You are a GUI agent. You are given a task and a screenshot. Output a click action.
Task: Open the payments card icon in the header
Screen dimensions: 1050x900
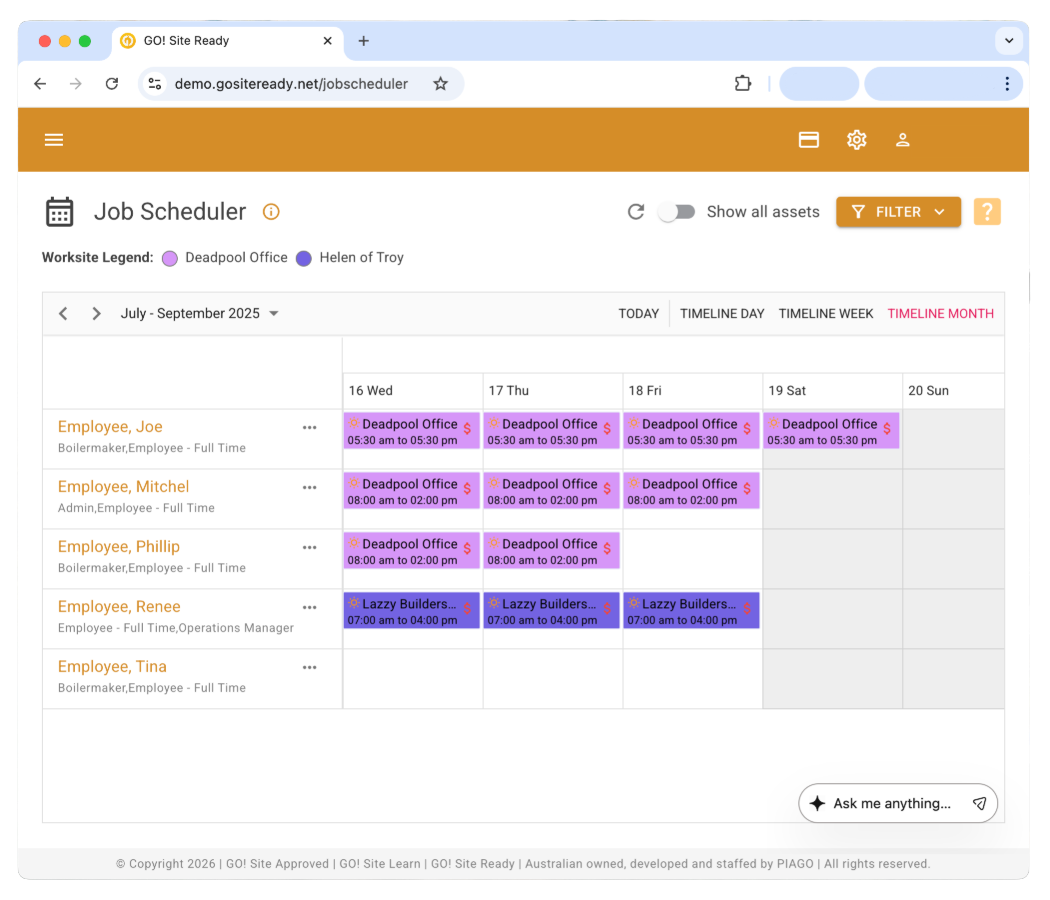click(x=809, y=140)
